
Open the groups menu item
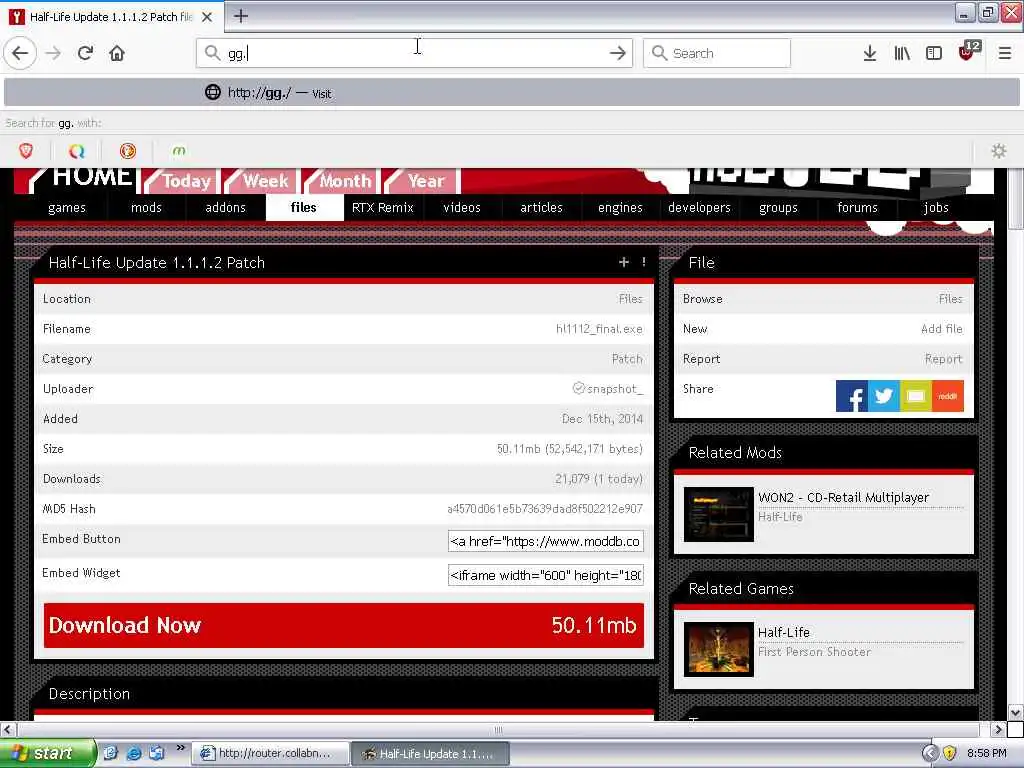(x=778, y=208)
